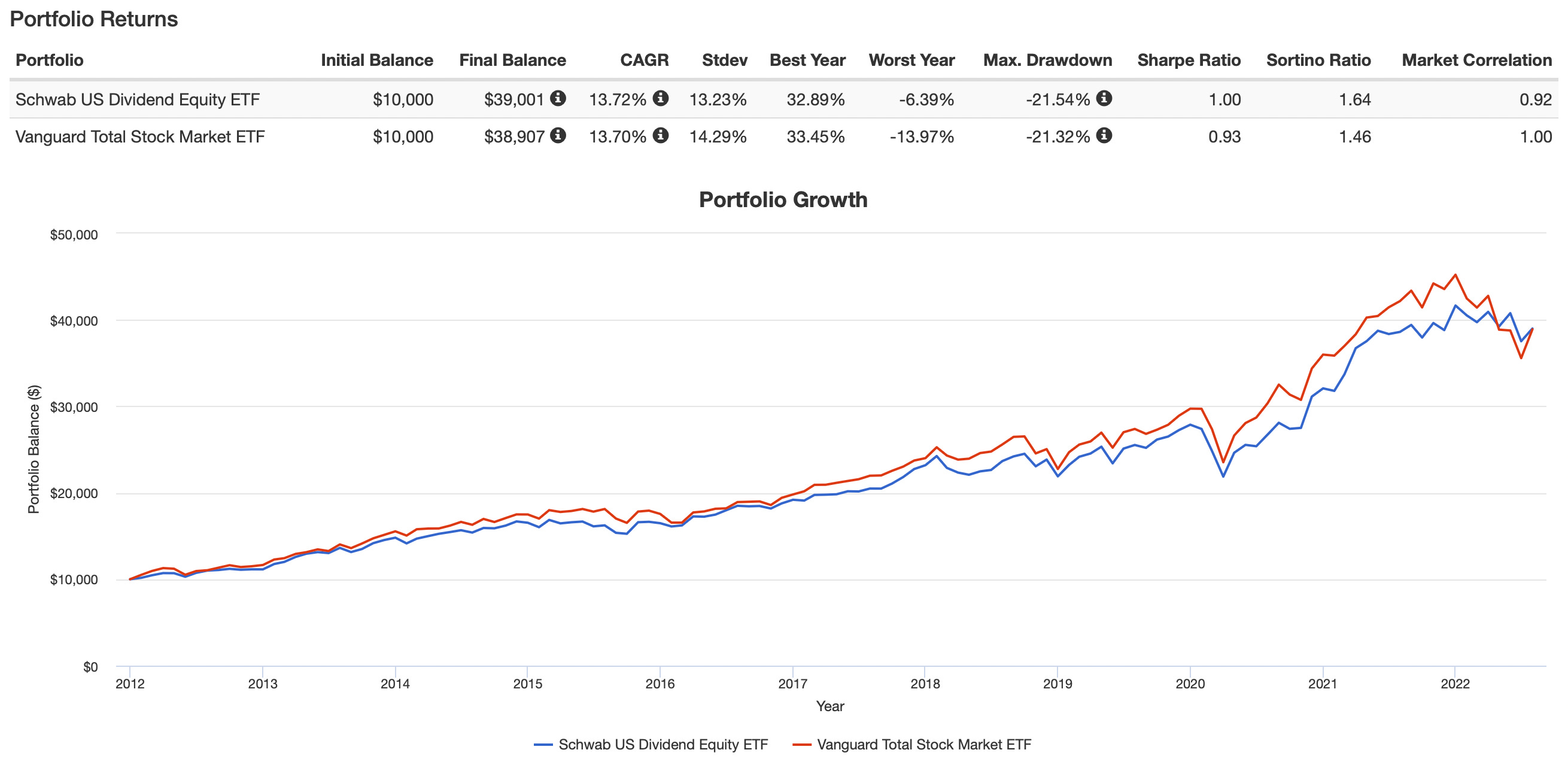Click the 2012 x-axis label
This screenshot has width=1568, height=771.
coord(130,683)
